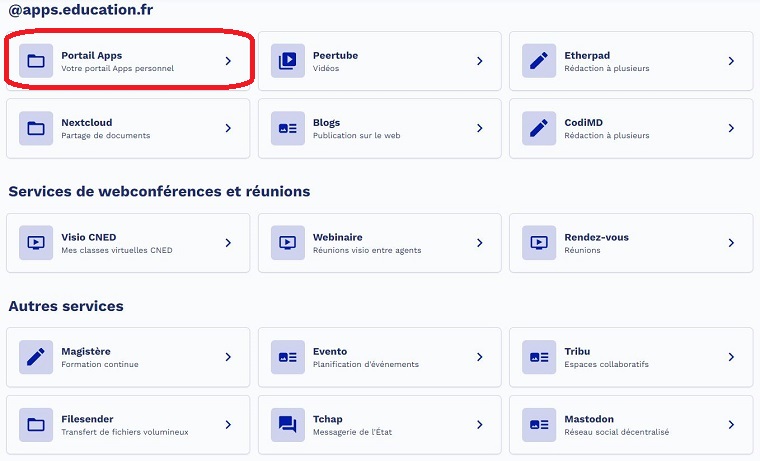Click 'Services de webconférences et réunions' heading
This screenshot has height=461, width=760.
[x=159, y=191]
